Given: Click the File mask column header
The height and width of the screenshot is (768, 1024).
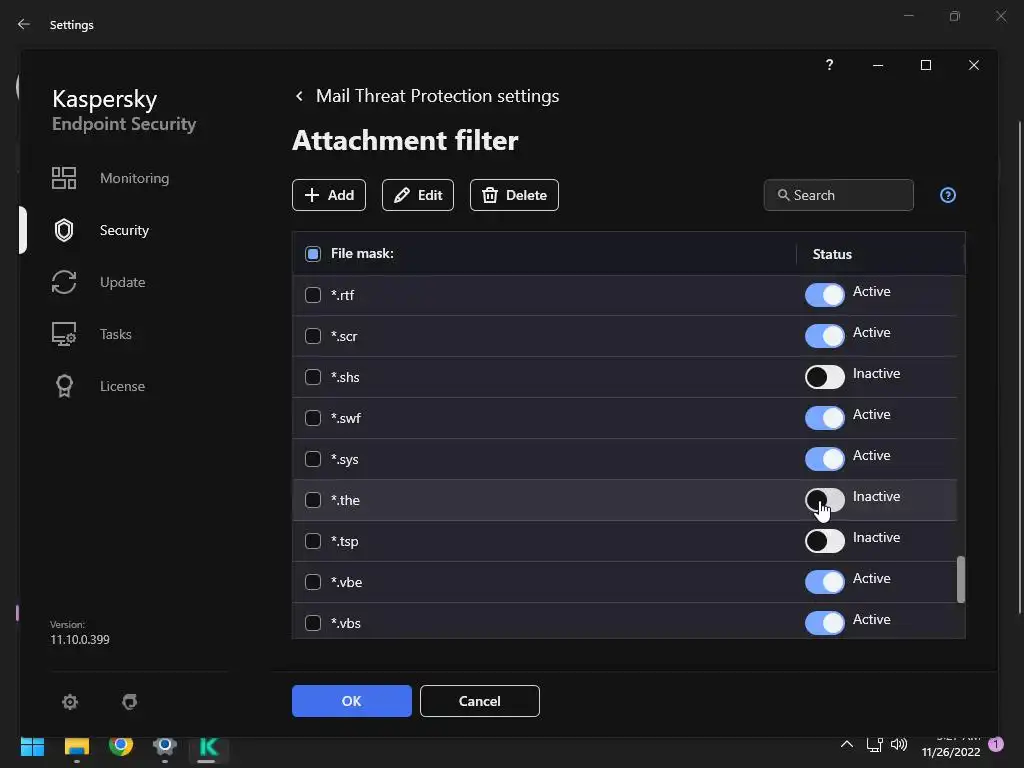Looking at the screenshot, I should coord(362,253).
